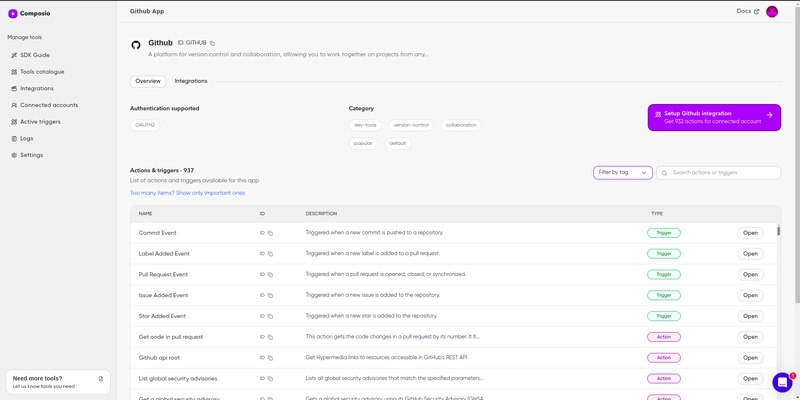Open the Label Added Event row
The image size is (800, 400).
click(750, 254)
